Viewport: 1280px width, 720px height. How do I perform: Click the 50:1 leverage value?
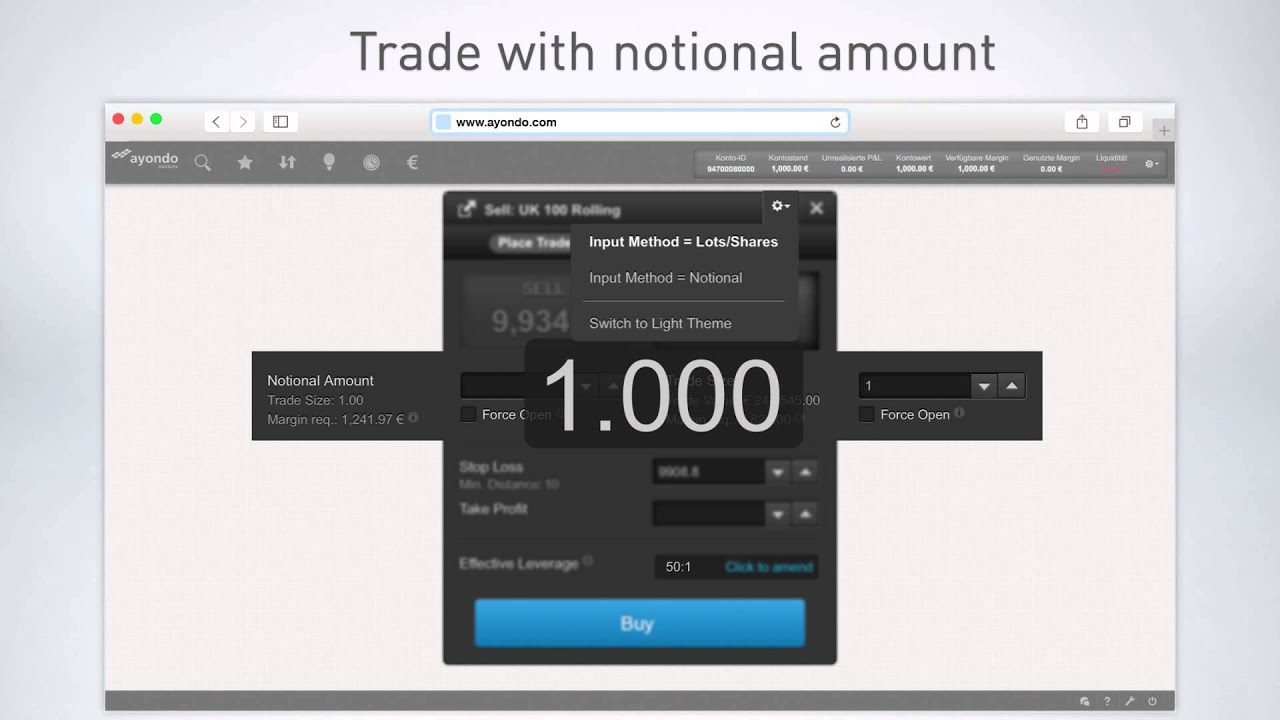(679, 567)
